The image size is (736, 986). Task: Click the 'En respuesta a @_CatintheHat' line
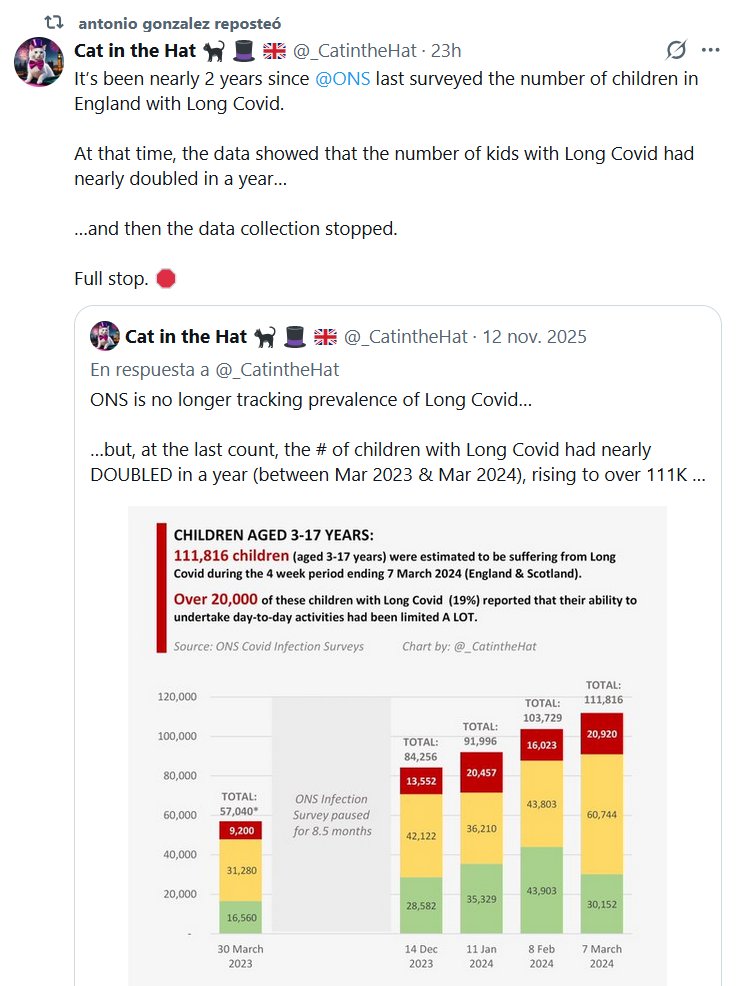[214, 369]
